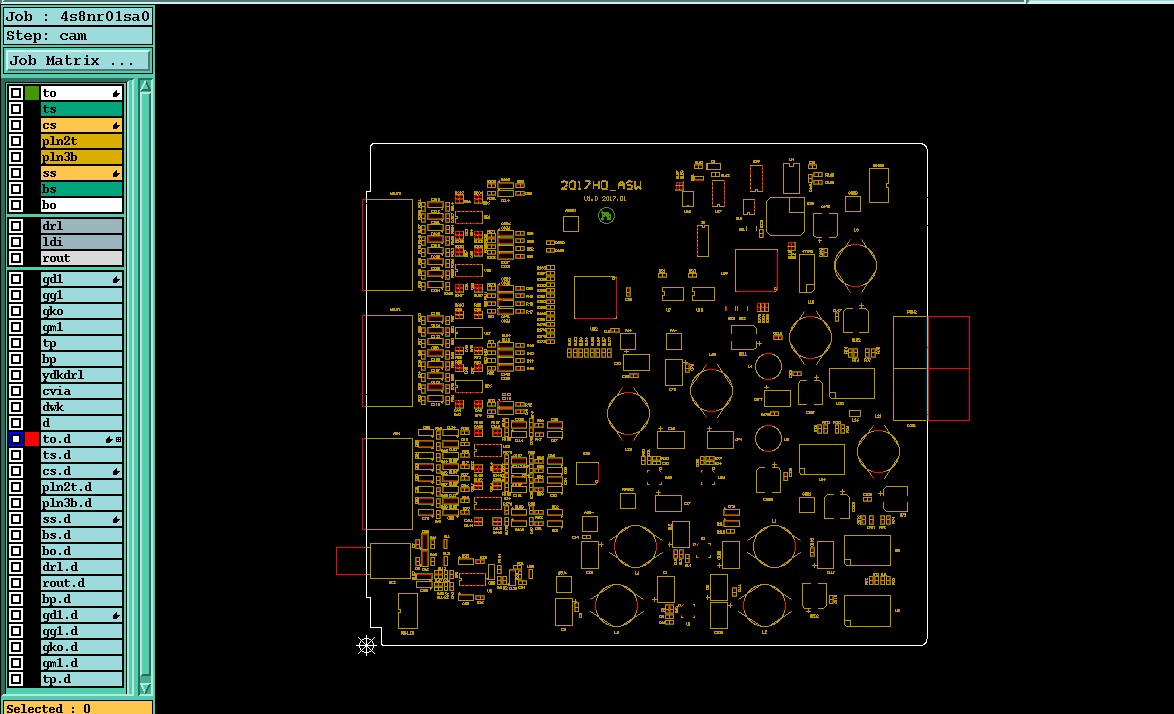Click the layer list scroll-down arrow
The image size is (1174, 714).
pyautogui.click(x=145, y=689)
